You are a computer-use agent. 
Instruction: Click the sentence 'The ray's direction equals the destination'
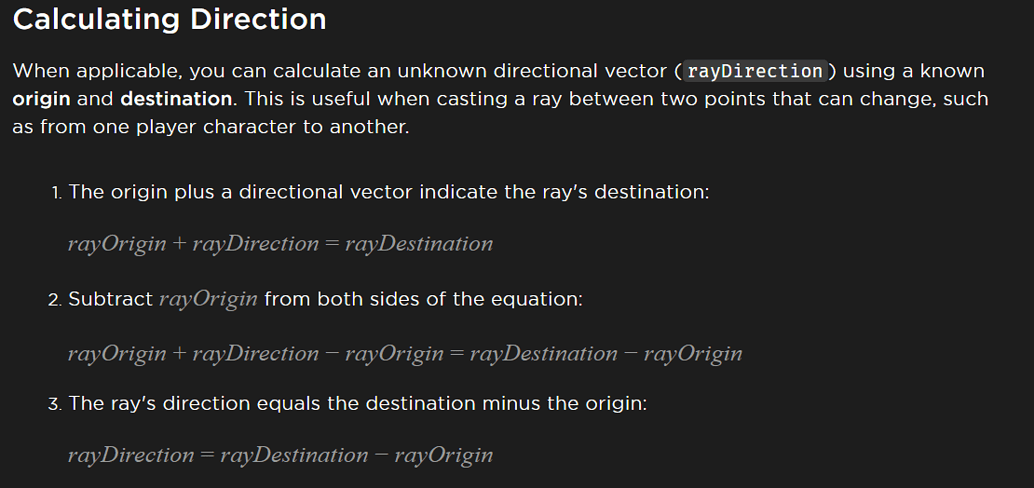point(357,403)
